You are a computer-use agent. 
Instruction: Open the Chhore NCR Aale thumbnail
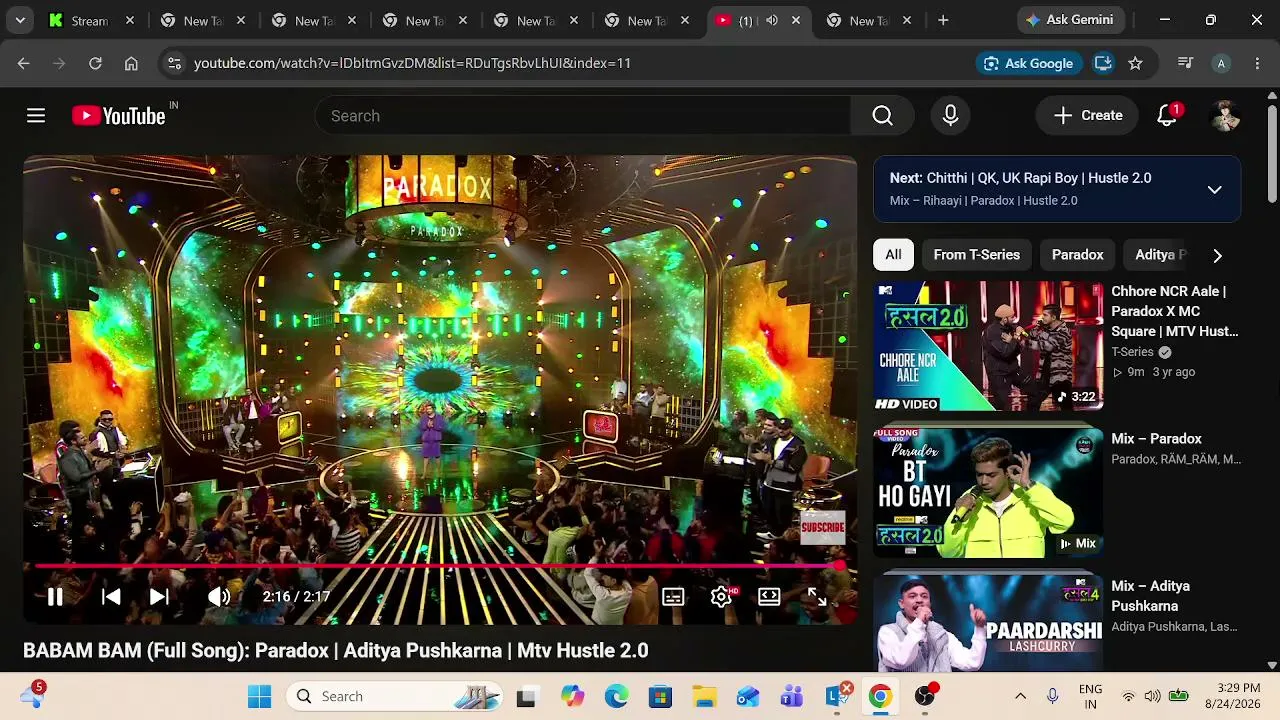(988, 346)
